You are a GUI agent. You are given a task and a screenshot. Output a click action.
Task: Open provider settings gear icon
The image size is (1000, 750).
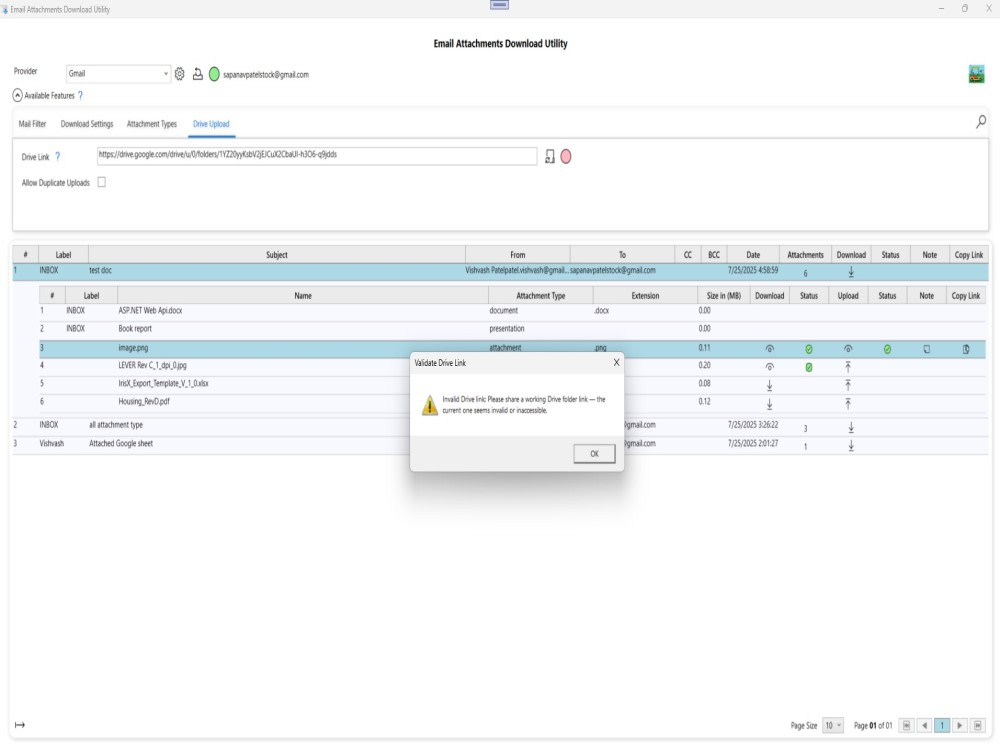(180, 74)
